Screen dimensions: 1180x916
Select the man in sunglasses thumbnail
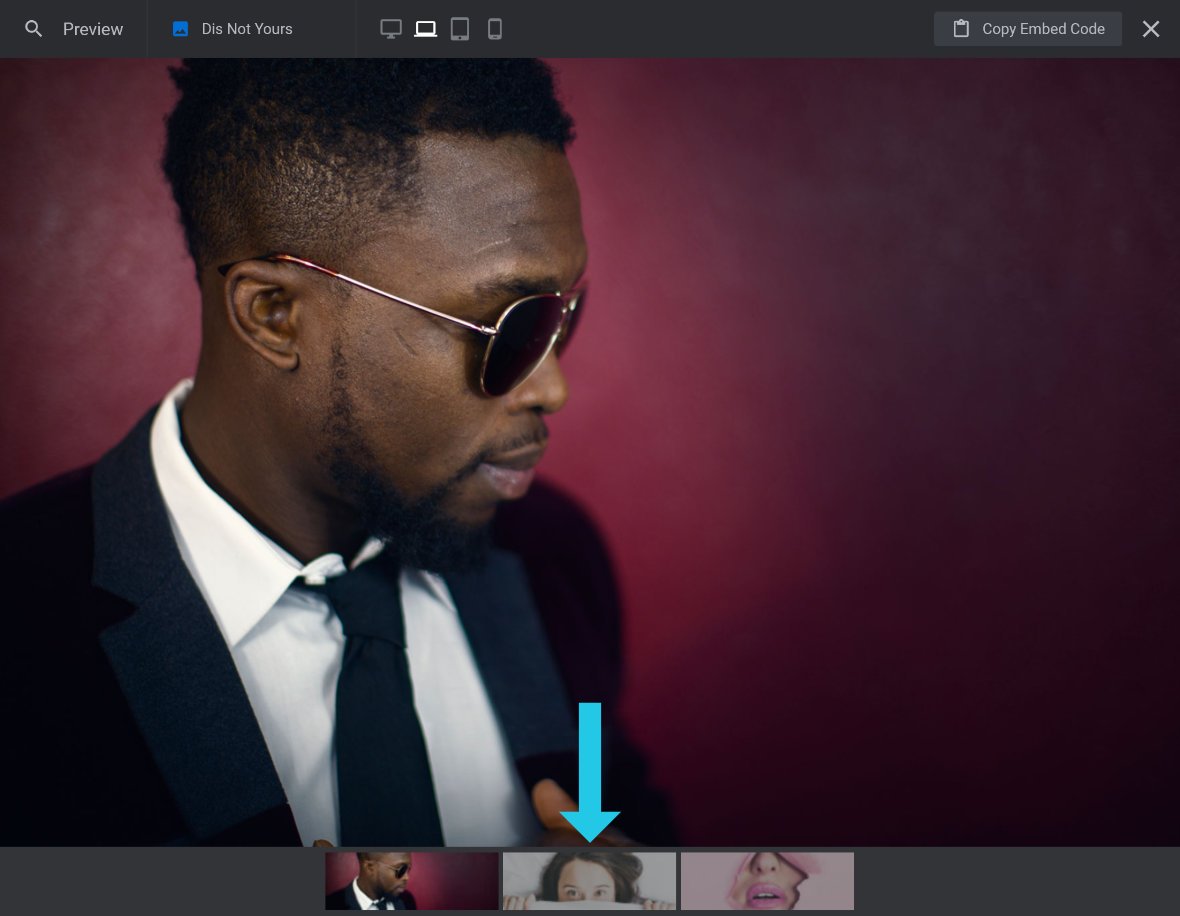tap(412, 881)
